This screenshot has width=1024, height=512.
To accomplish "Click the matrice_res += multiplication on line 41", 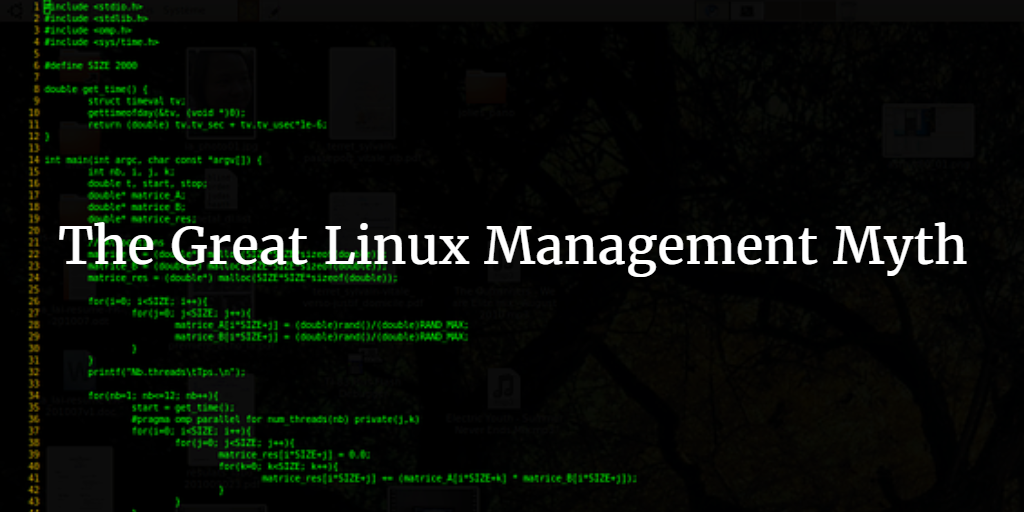I will click(x=450, y=478).
